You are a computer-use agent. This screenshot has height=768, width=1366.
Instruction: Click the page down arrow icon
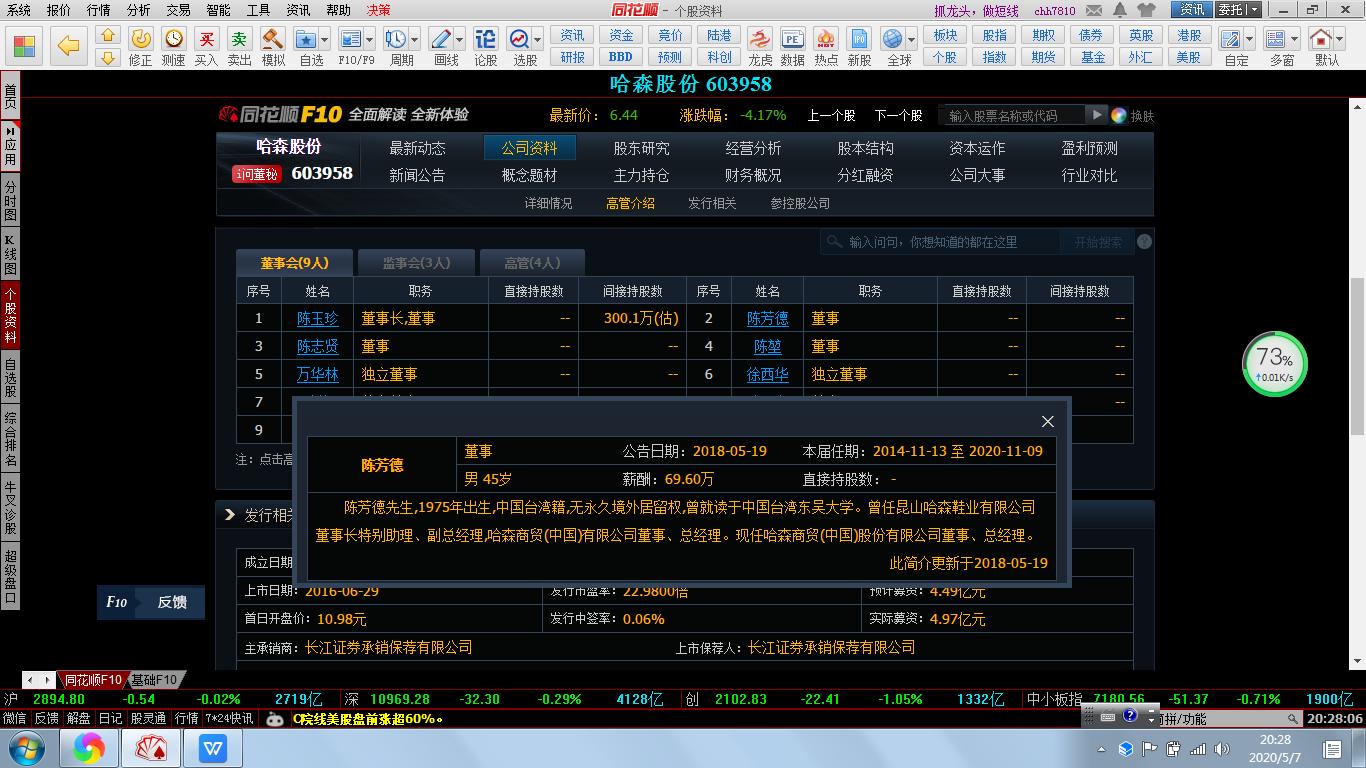point(108,57)
